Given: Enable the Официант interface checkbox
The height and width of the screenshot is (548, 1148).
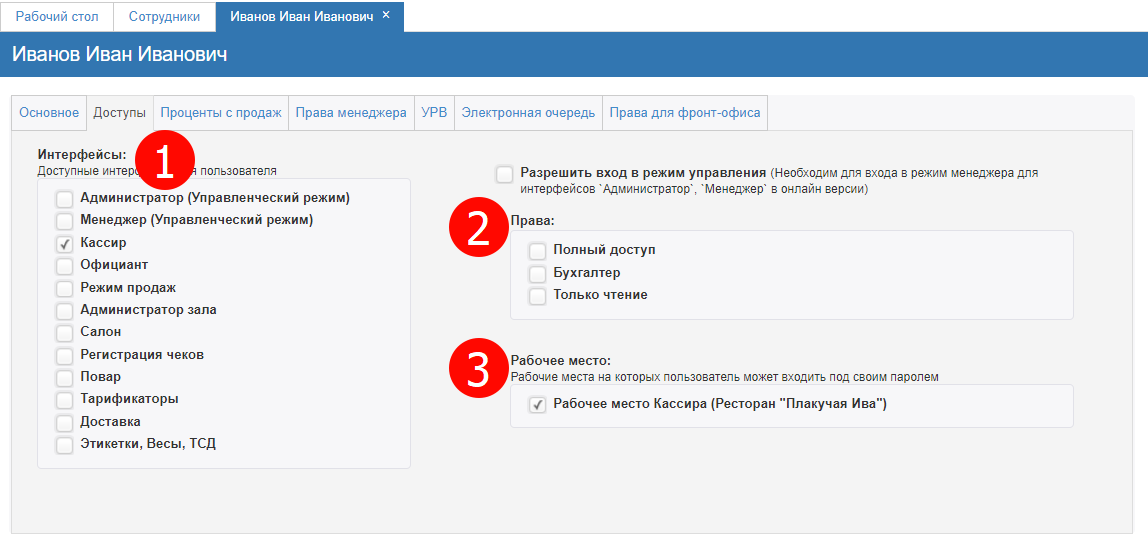Looking at the screenshot, I should [65, 266].
